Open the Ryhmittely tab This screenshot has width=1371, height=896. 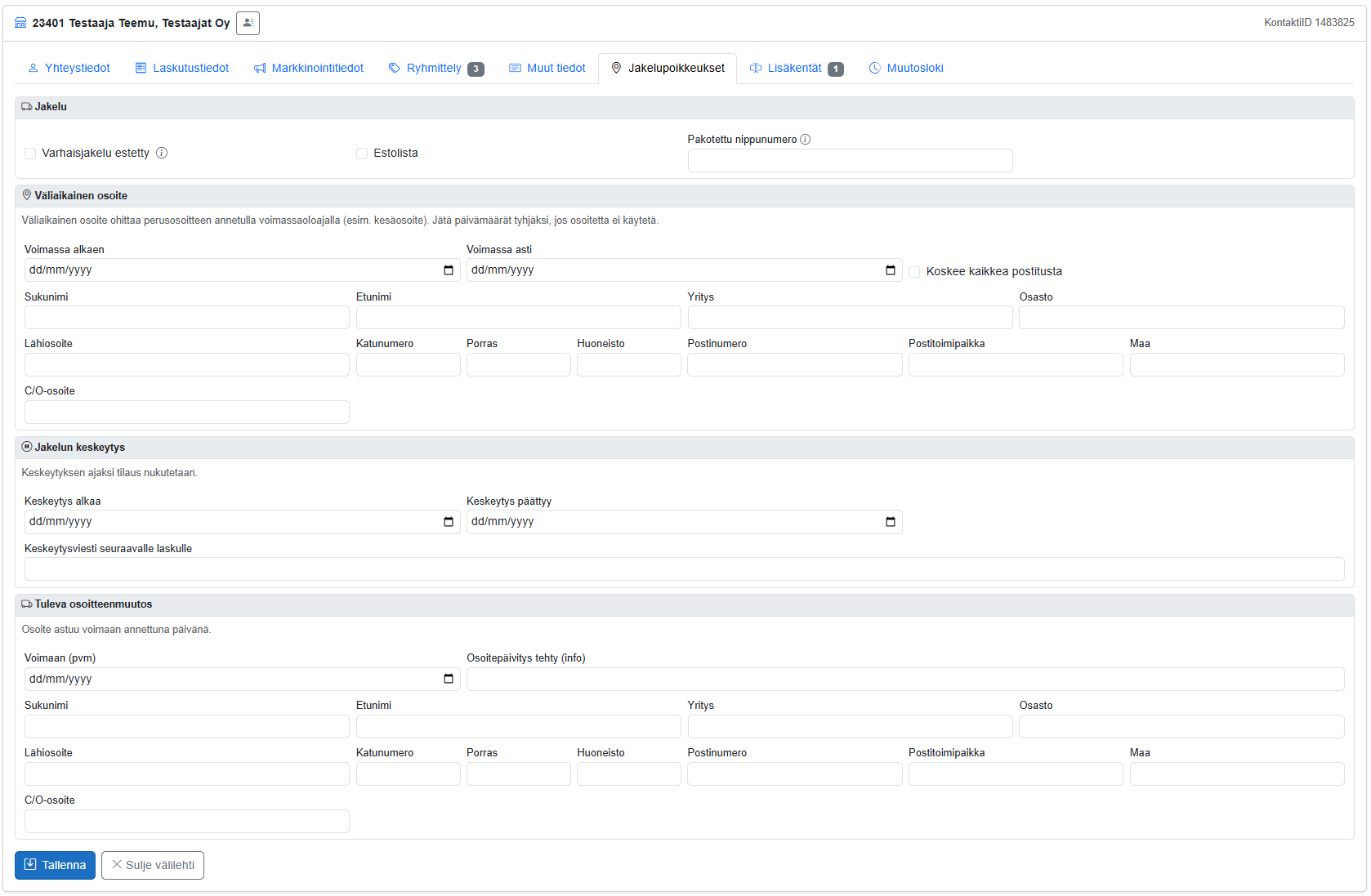tap(436, 68)
